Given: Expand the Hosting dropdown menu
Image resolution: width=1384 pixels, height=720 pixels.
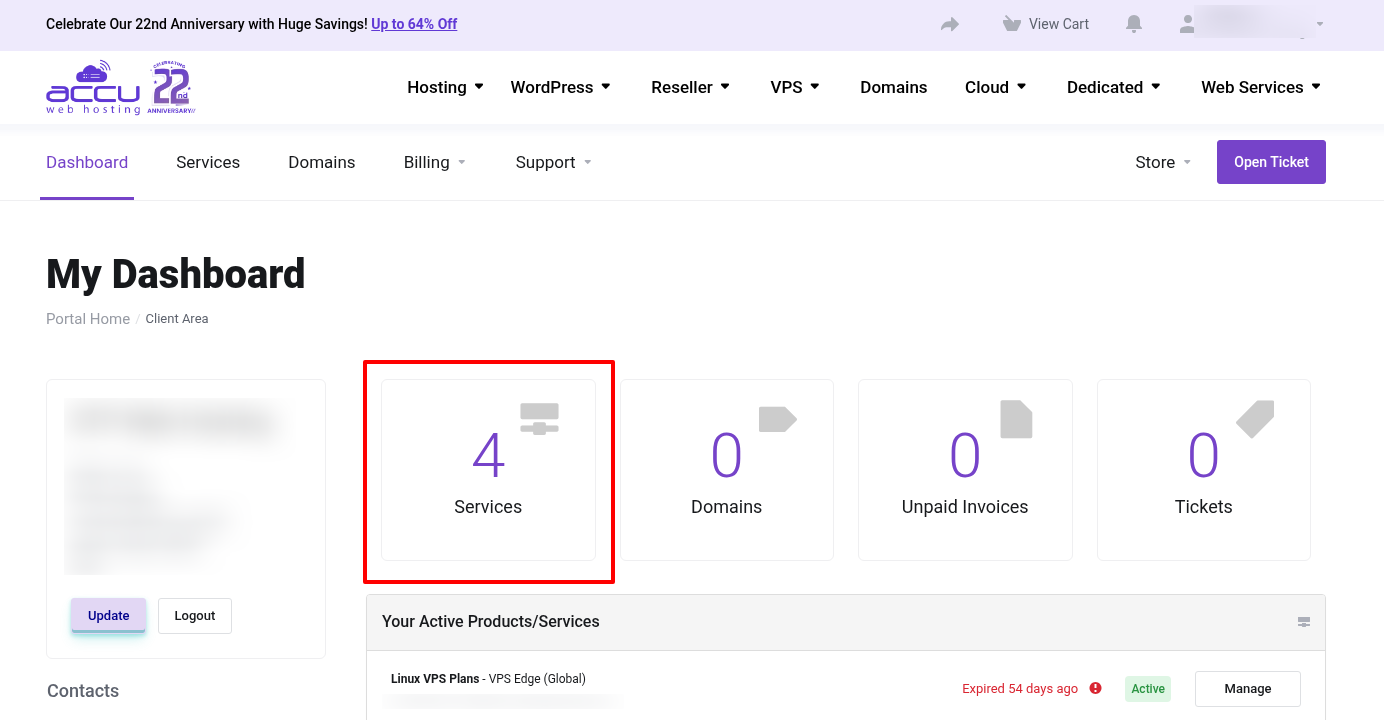Looking at the screenshot, I should click(x=445, y=87).
